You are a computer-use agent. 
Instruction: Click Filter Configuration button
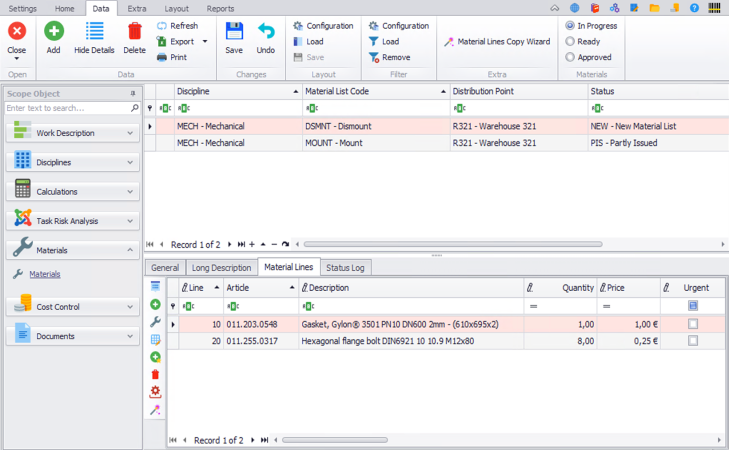pos(398,26)
